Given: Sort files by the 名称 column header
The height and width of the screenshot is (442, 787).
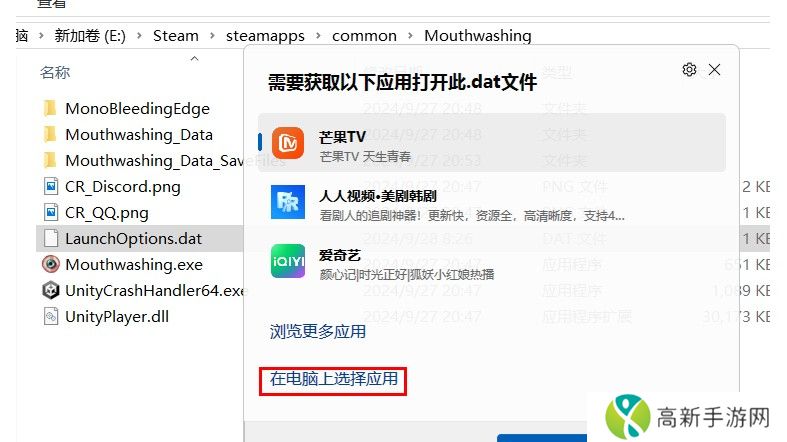Looking at the screenshot, I should click(55, 72).
